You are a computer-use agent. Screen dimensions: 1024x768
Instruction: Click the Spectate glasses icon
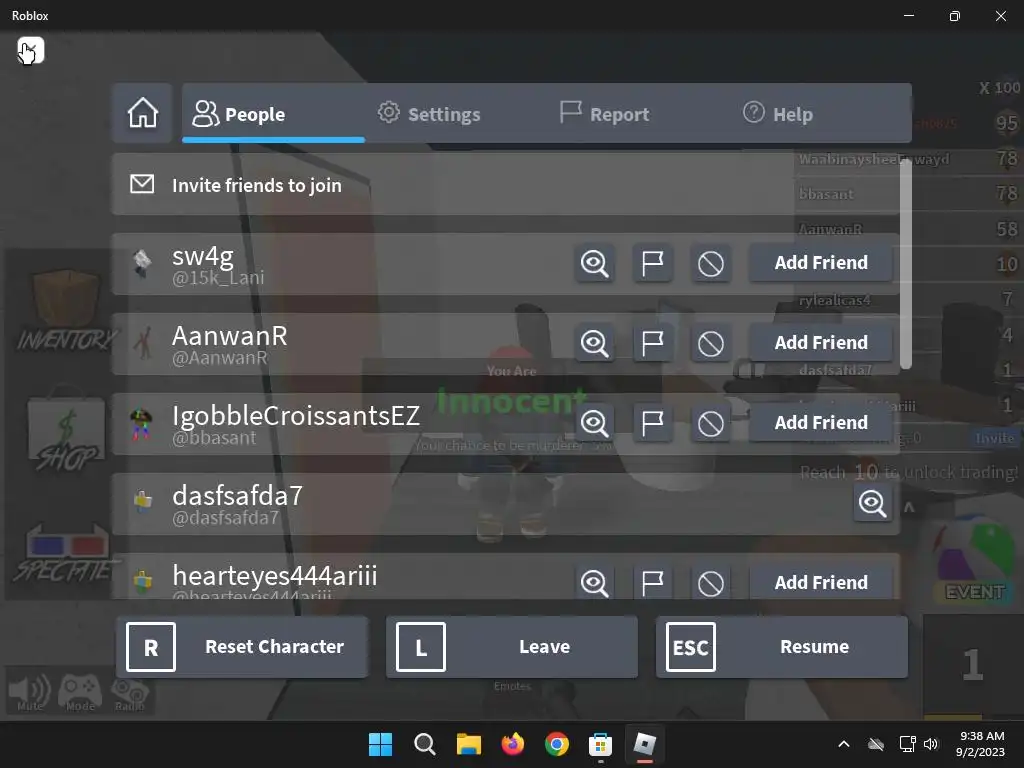tap(66, 554)
